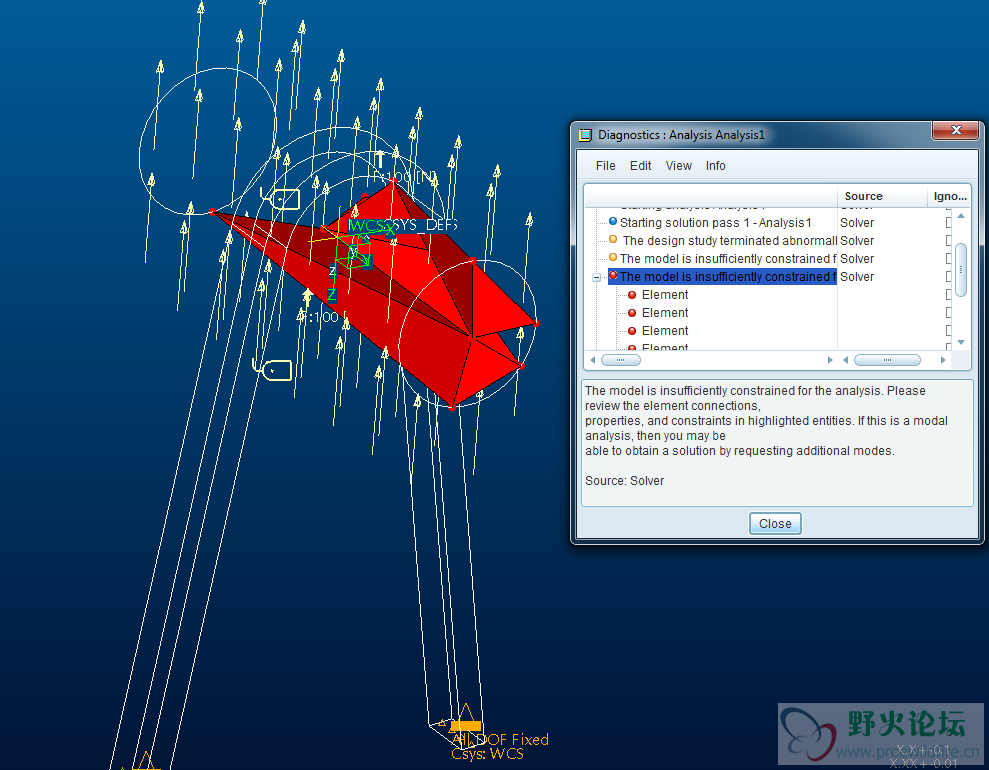Click the message column horizontal scrollbar thumb
Viewport: 989px width, 770px height.
coord(621,360)
